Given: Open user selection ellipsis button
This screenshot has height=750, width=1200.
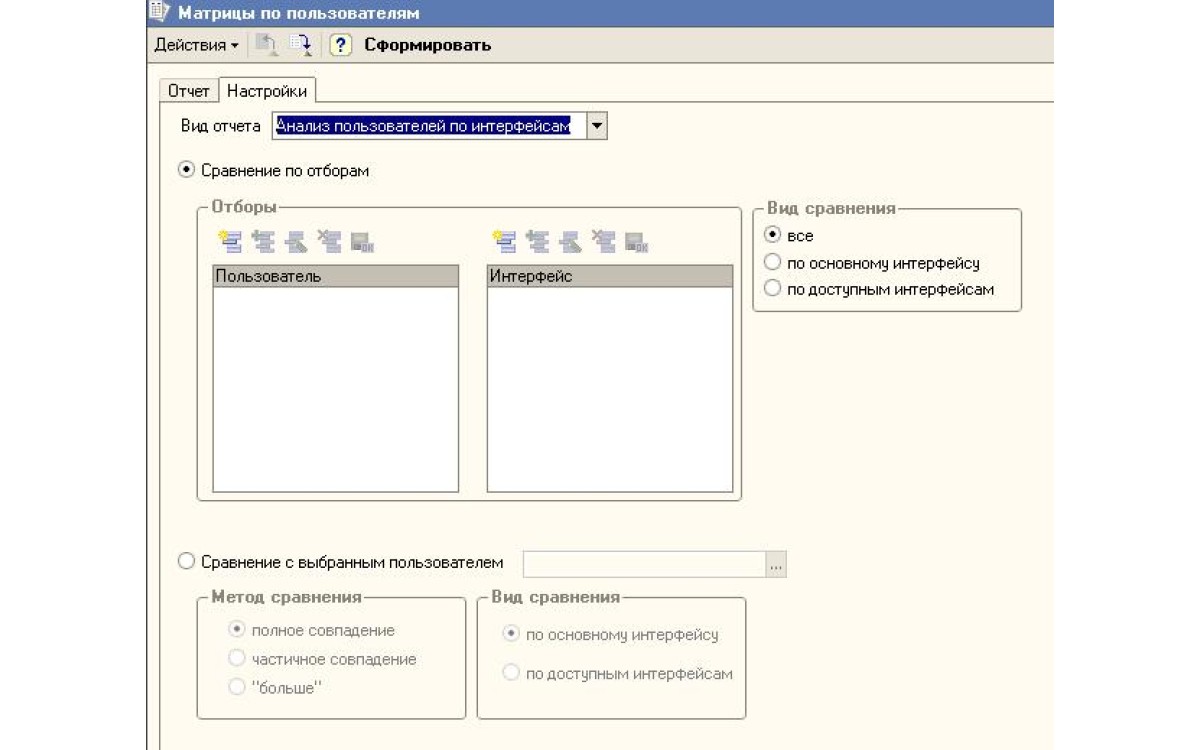Looking at the screenshot, I should pos(776,565).
